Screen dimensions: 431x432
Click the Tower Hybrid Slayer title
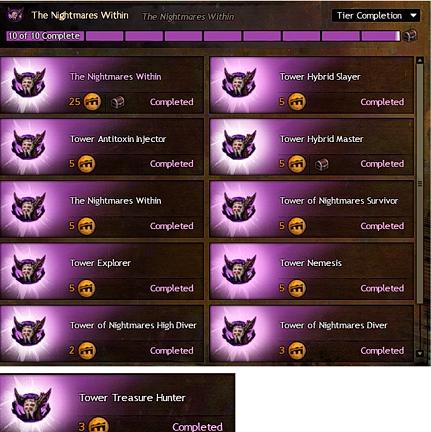point(320,77)
